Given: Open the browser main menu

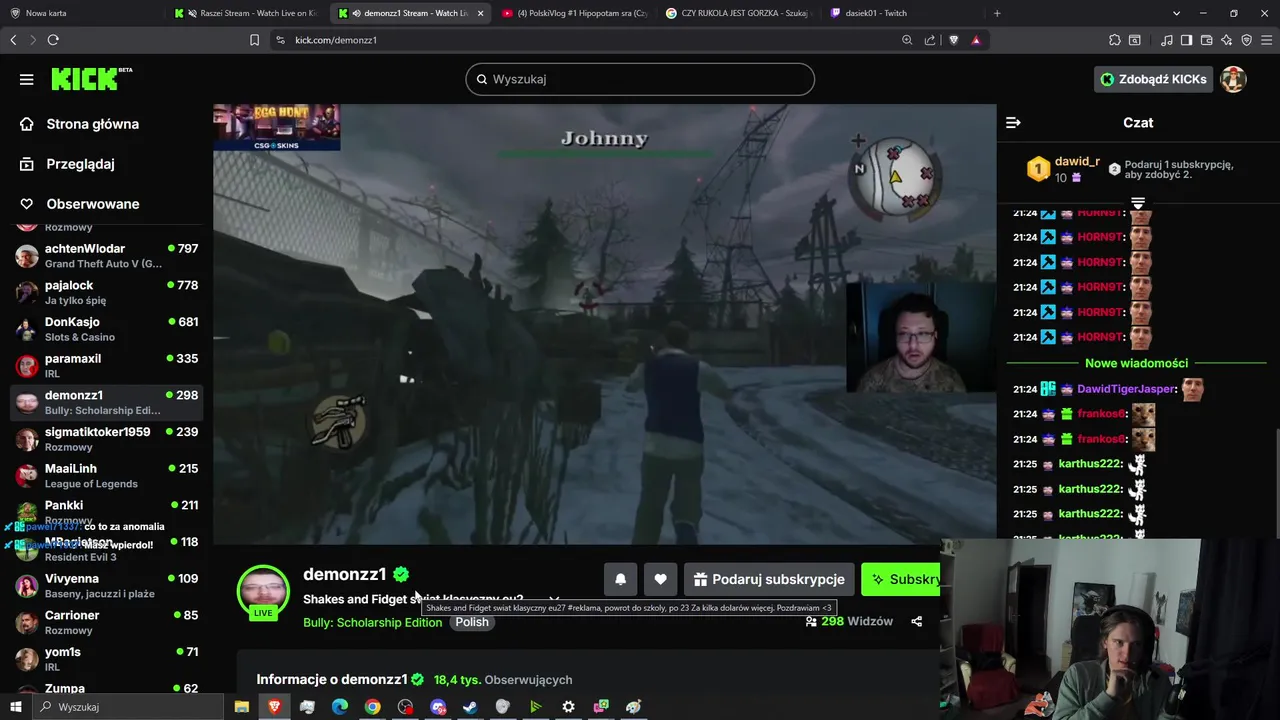Looking at the screenshot, I should [x=1267, y=40].
